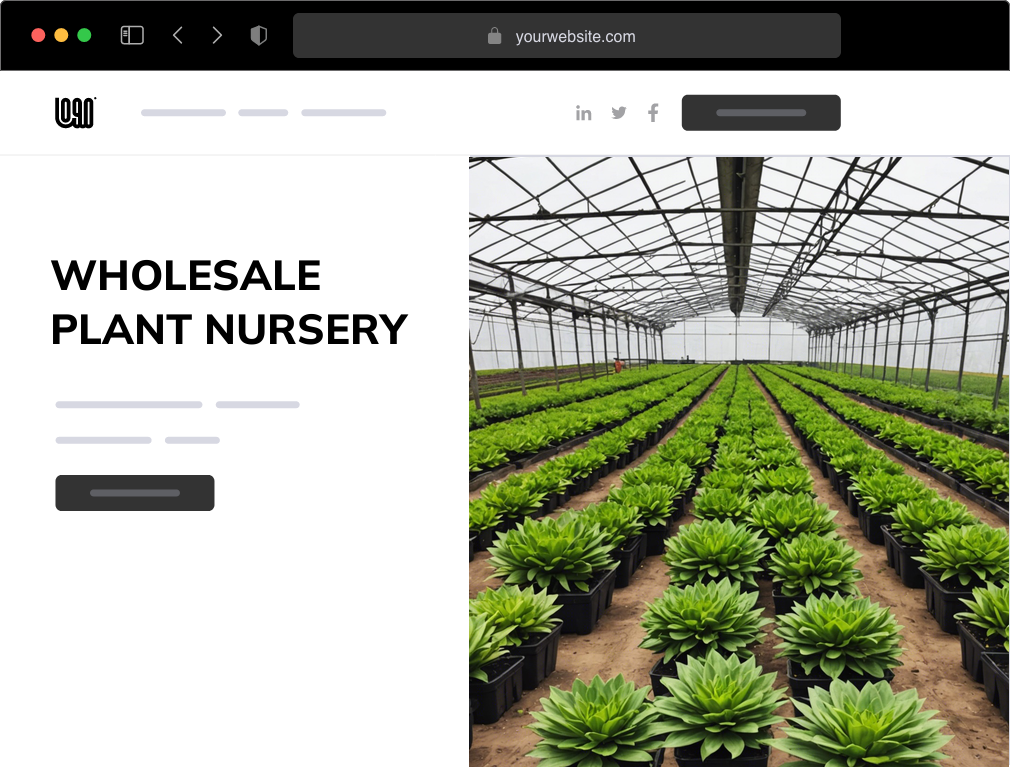The width and height of the screenshot is (1010, 767).
Task: Click the dark call-to-action button under the headline
Action: pyautogui.click(x=134, y=492)
